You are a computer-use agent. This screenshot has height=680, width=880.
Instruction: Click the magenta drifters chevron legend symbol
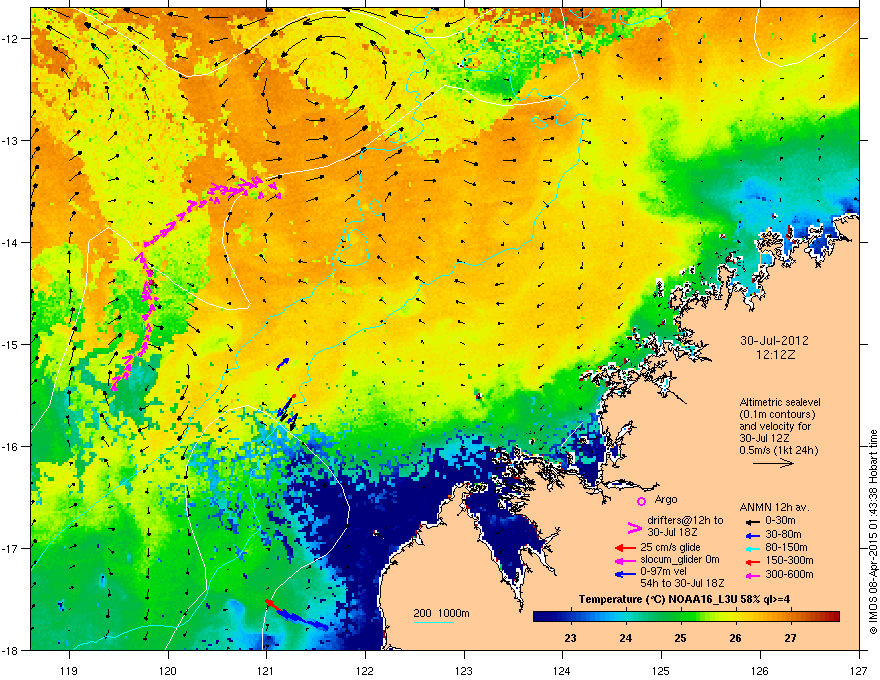[634, 528]
